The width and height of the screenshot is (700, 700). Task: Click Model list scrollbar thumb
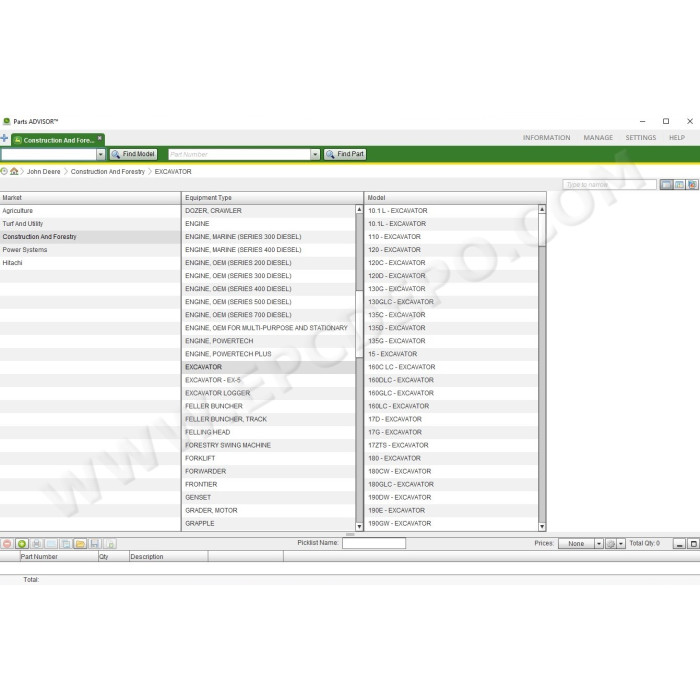pos(542,230)
